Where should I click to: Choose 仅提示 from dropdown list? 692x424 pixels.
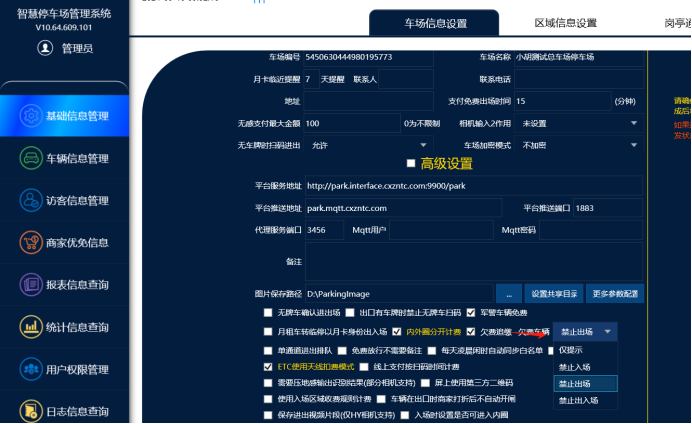585,350
